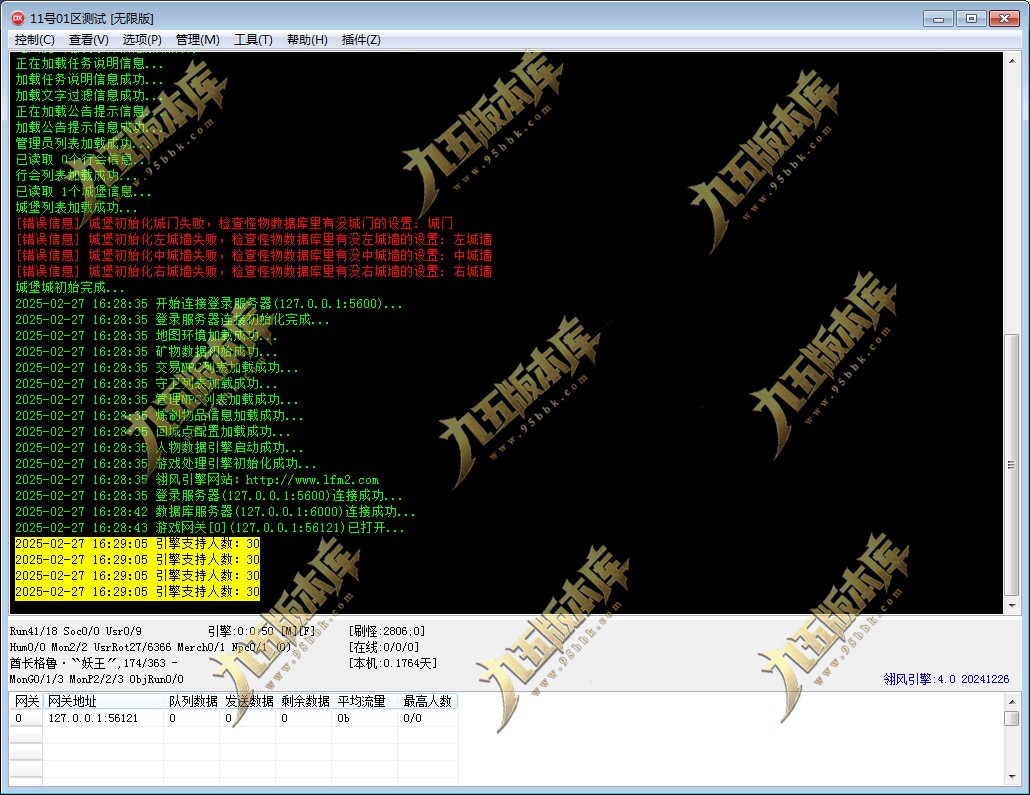
Task: Click the [本机:0.1764天] uptime text
Action: (x=393, y=663)
